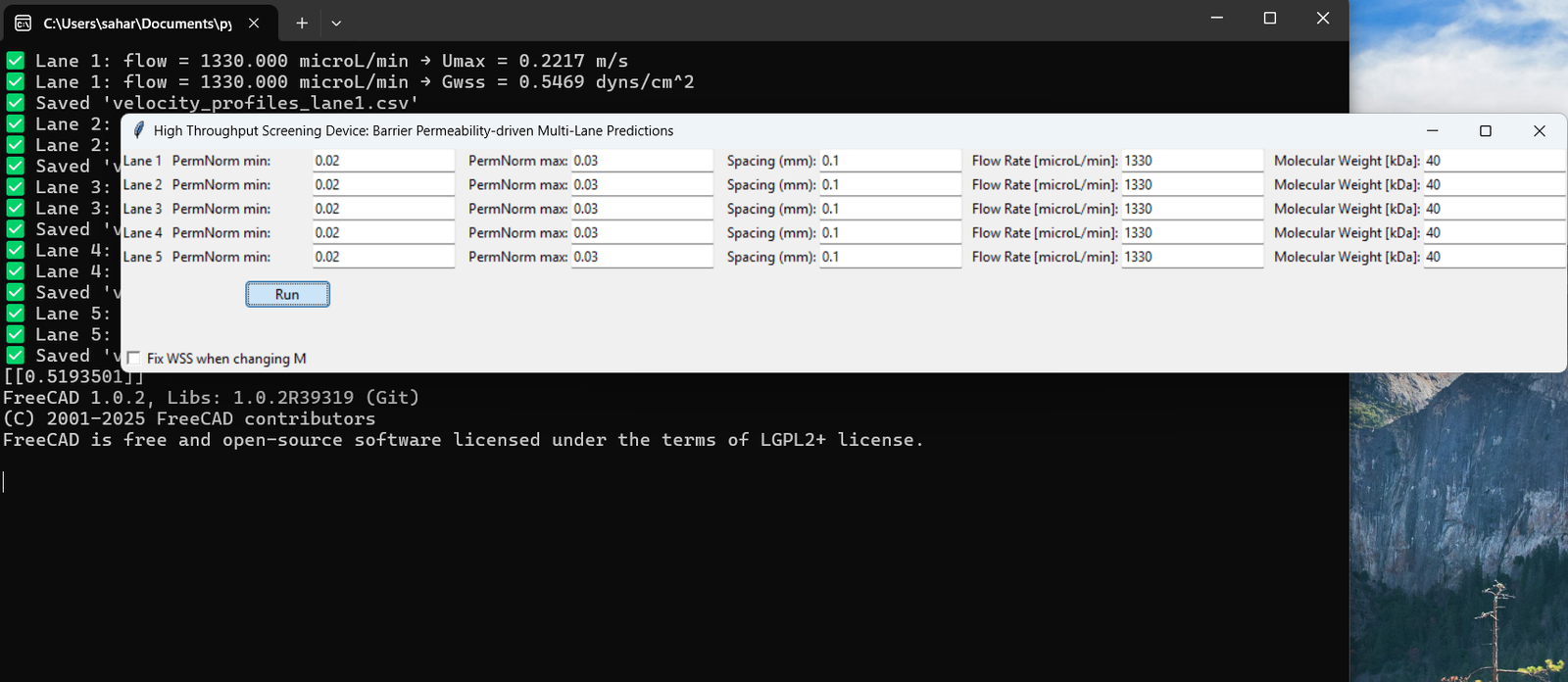Click the terminal icon in the tab

point(23,23)
